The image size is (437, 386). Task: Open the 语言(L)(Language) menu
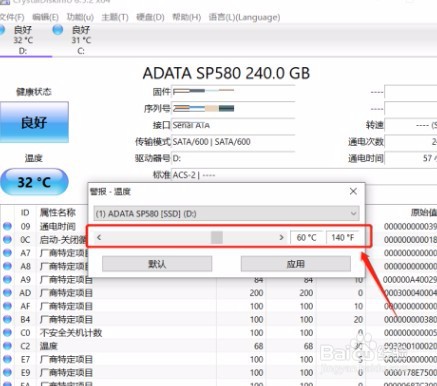click(x=244, y=17)
